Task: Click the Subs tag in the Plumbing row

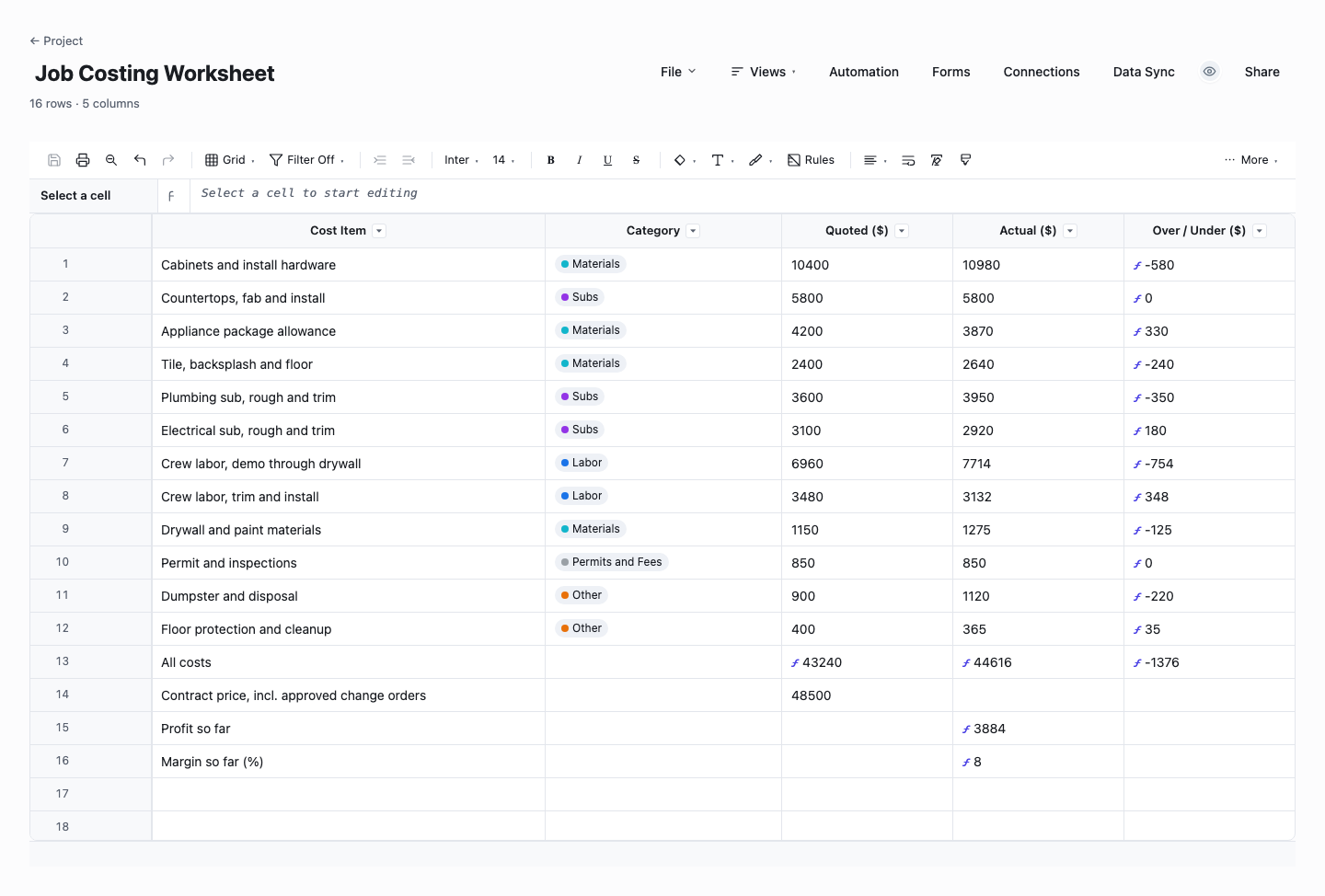Action: (580, 396)
